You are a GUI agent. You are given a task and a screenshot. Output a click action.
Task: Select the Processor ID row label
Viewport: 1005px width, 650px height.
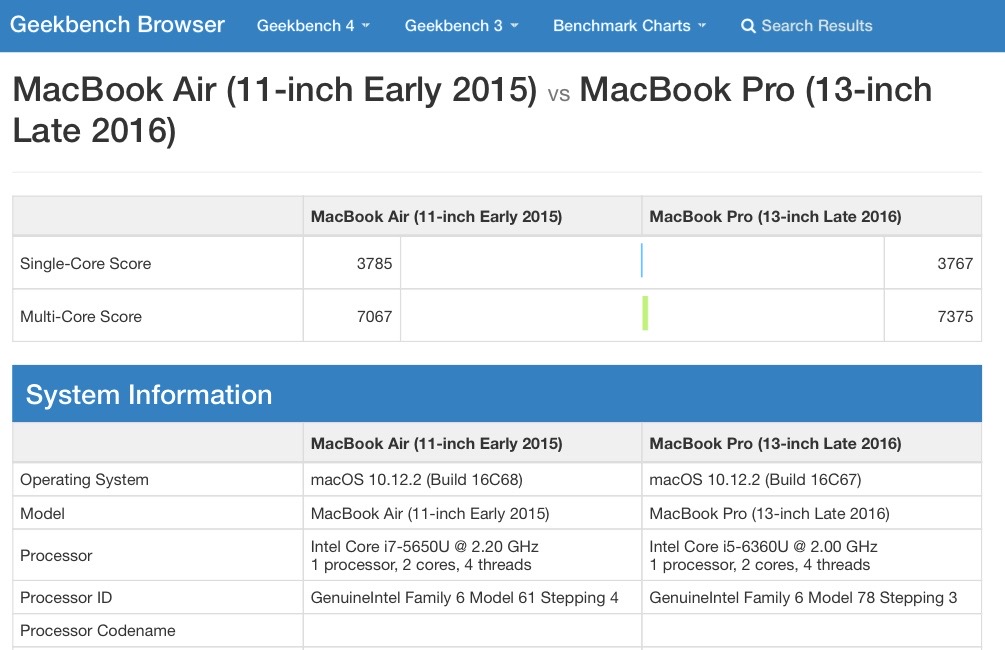pos(66,597)
